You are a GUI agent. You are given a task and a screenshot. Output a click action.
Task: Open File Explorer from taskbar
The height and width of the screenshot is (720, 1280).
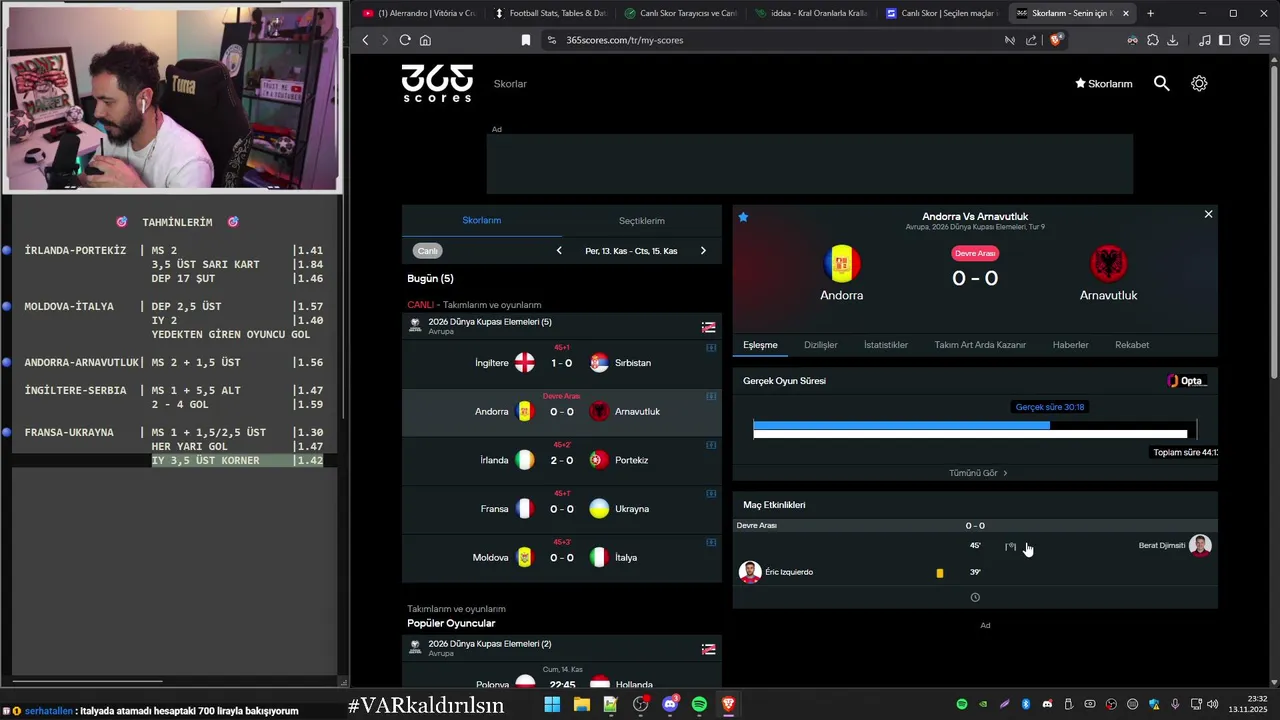581,704
